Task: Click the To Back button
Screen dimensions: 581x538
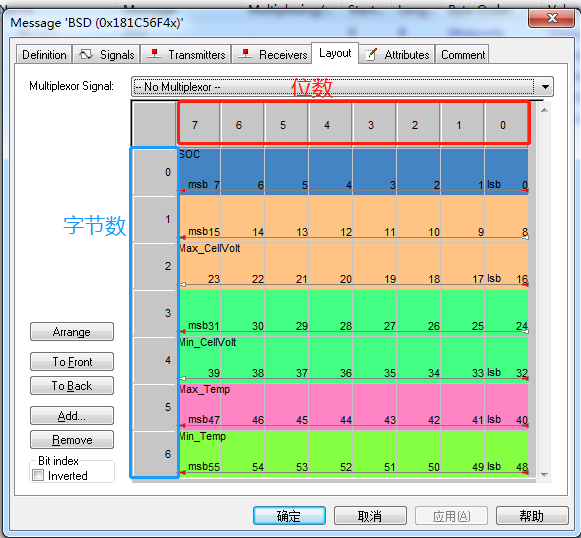Action: [x=72, y=386]
